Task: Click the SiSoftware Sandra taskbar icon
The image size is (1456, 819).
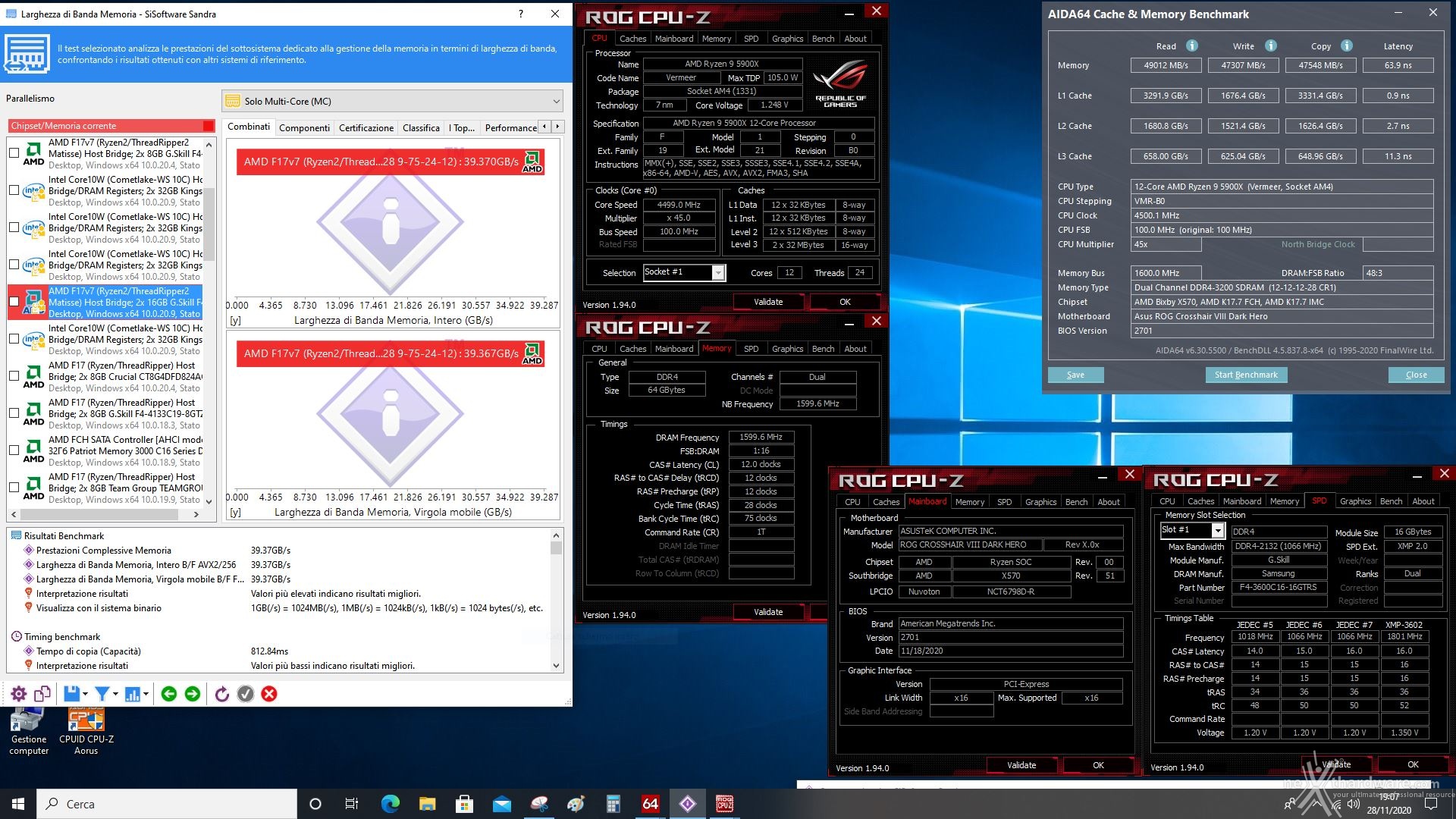Action: (x=687, y=804)
